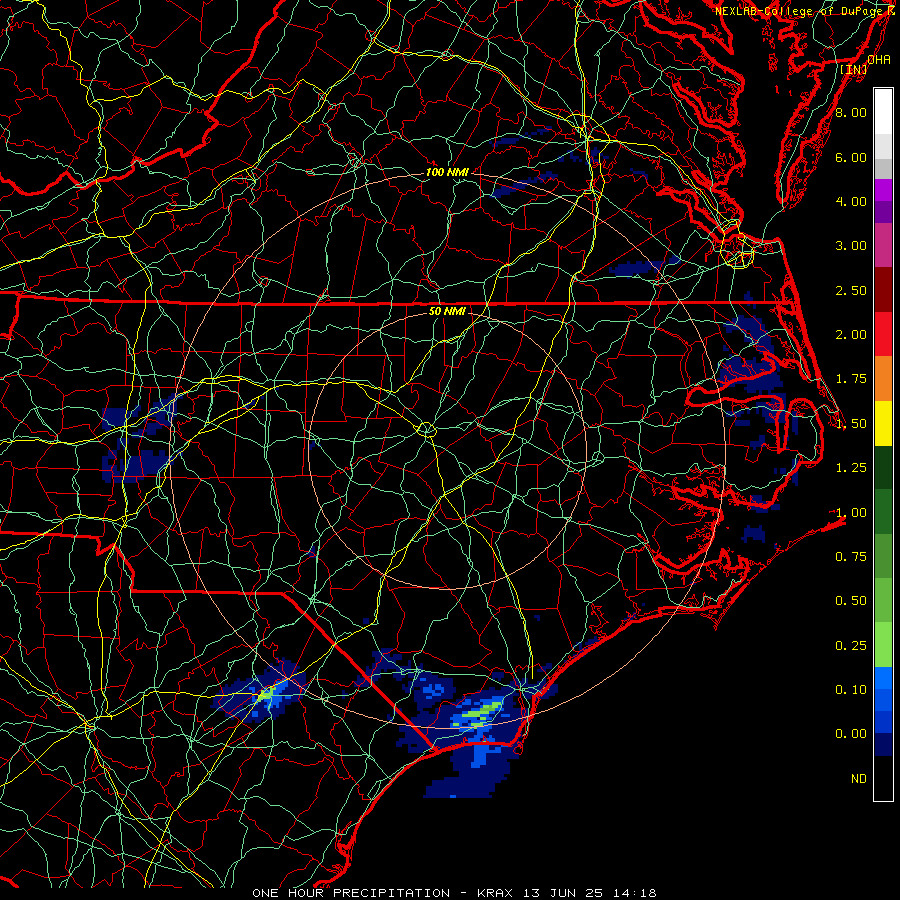Screen dimensions: 900x900
Task: Click the 2.00 legend value
Action: point(851,335)
